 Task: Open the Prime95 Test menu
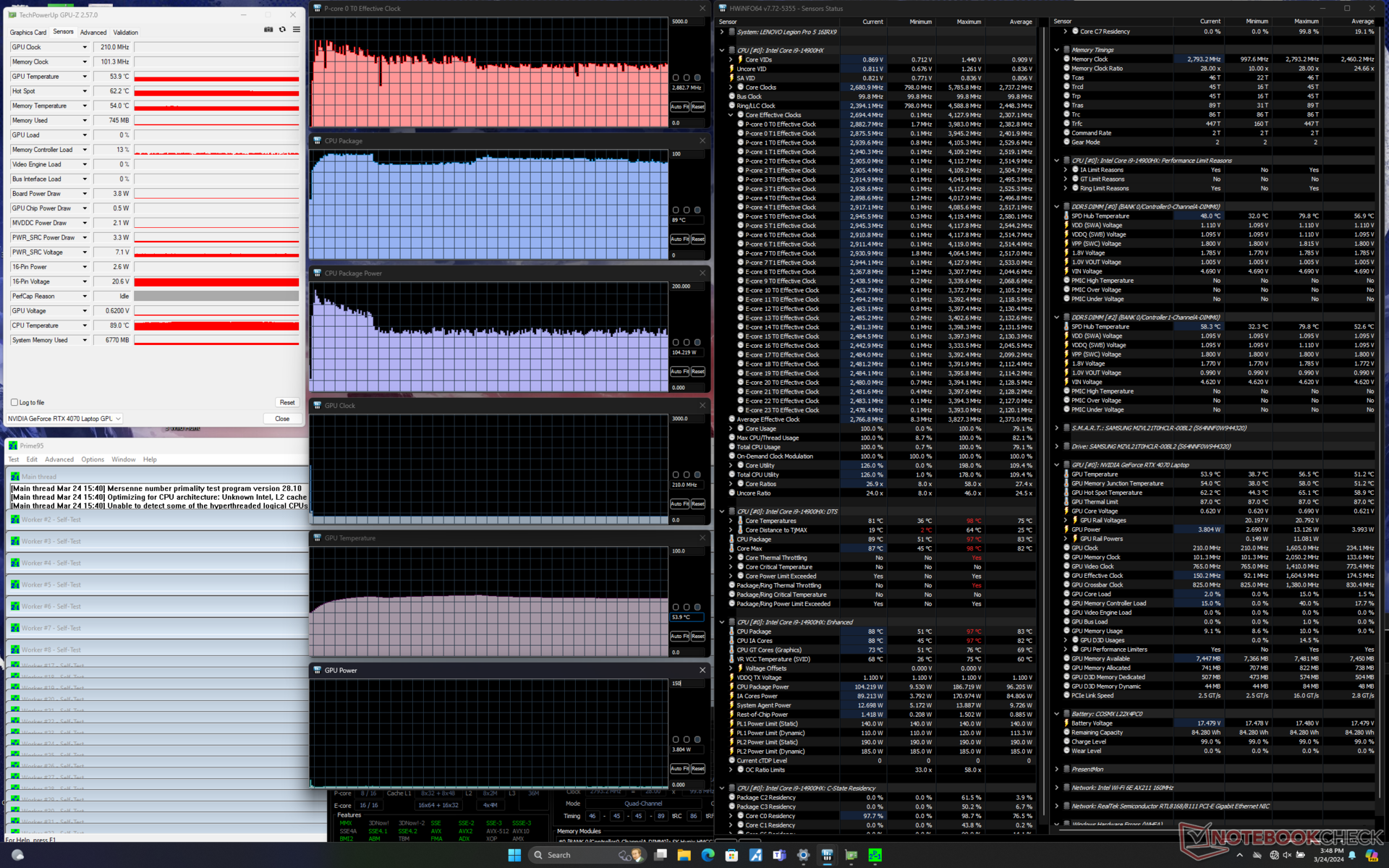coord(14,459)
